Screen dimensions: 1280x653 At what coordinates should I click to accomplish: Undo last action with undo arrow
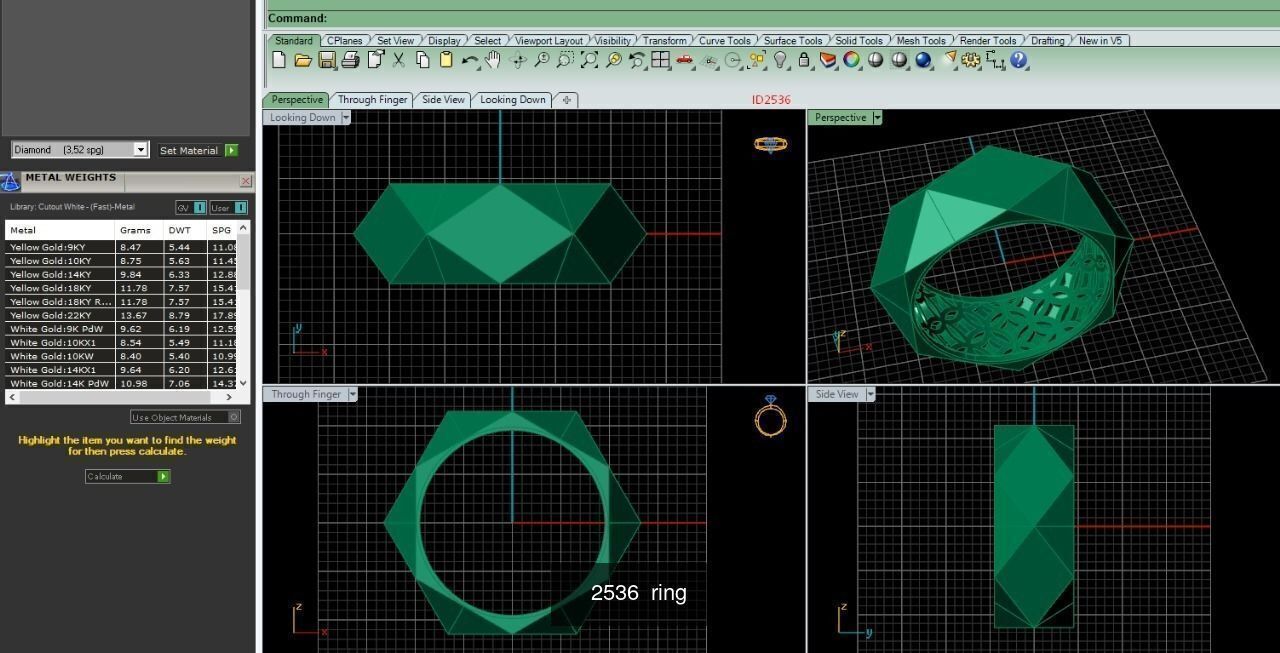click(470, 60)
